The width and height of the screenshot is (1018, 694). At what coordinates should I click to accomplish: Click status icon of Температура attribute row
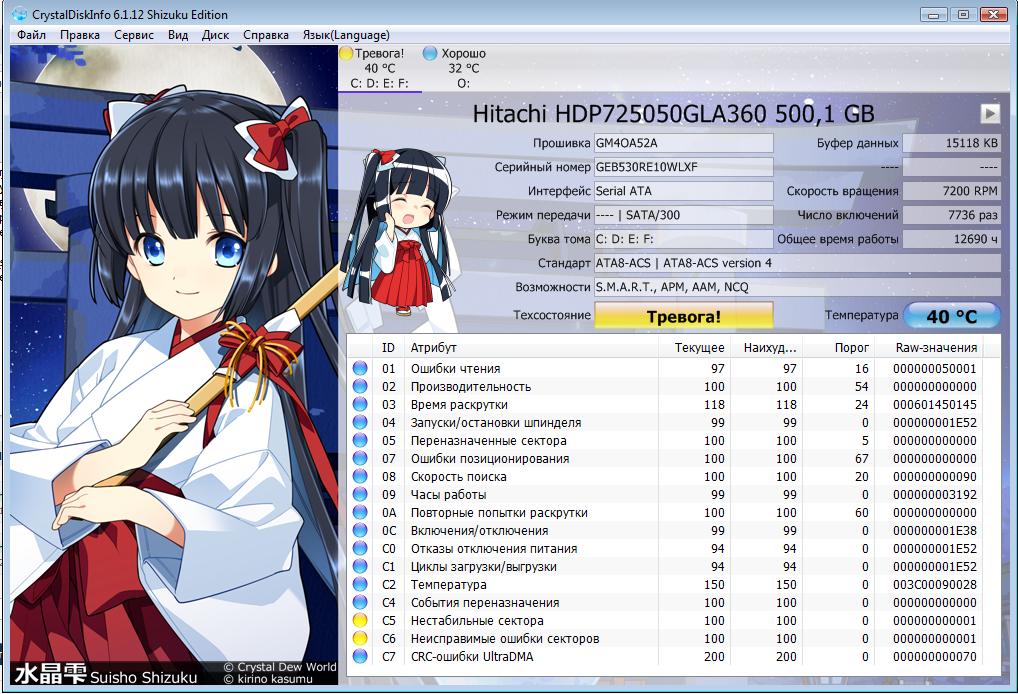(360, 584)
